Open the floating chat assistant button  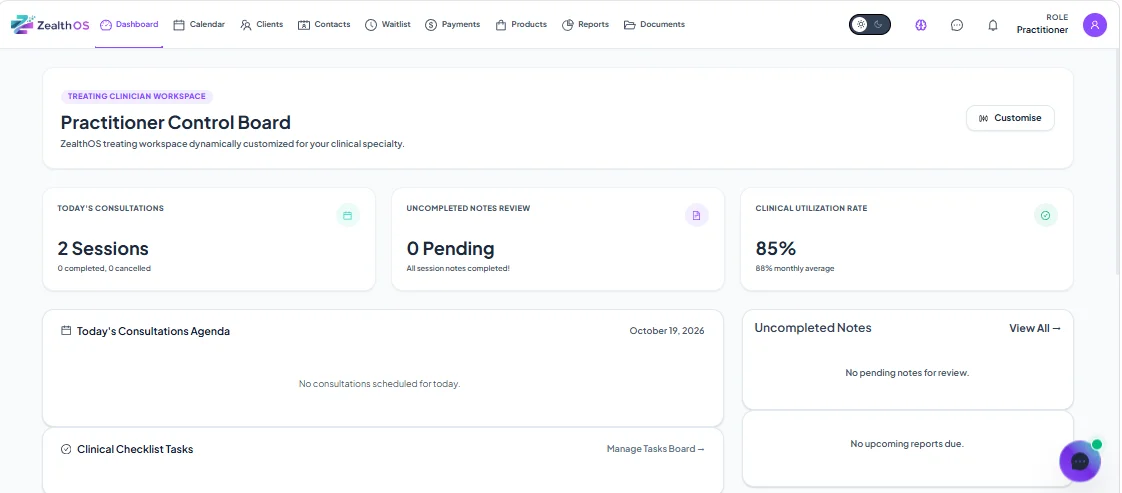click(1080, 462)
